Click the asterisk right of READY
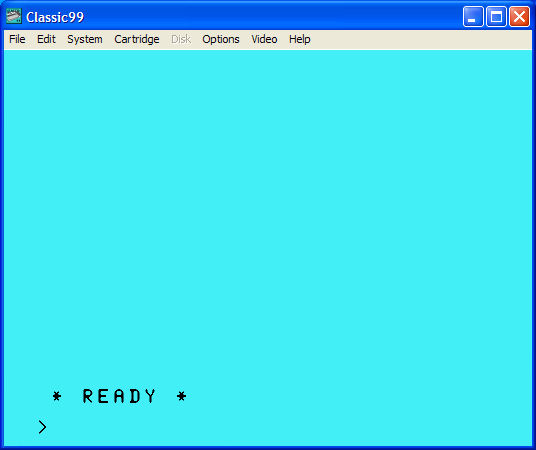Screen dimensions: 536x450 [x=182, y=396]
